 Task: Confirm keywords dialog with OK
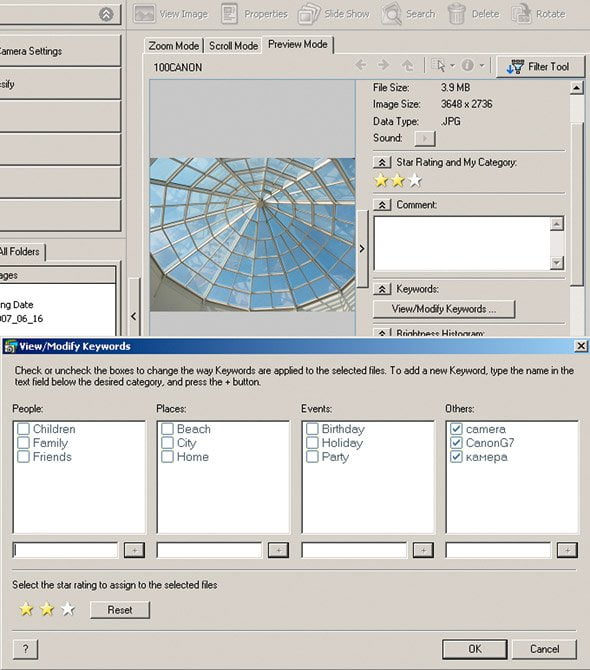pyautogui.click(x=475, y=649)
